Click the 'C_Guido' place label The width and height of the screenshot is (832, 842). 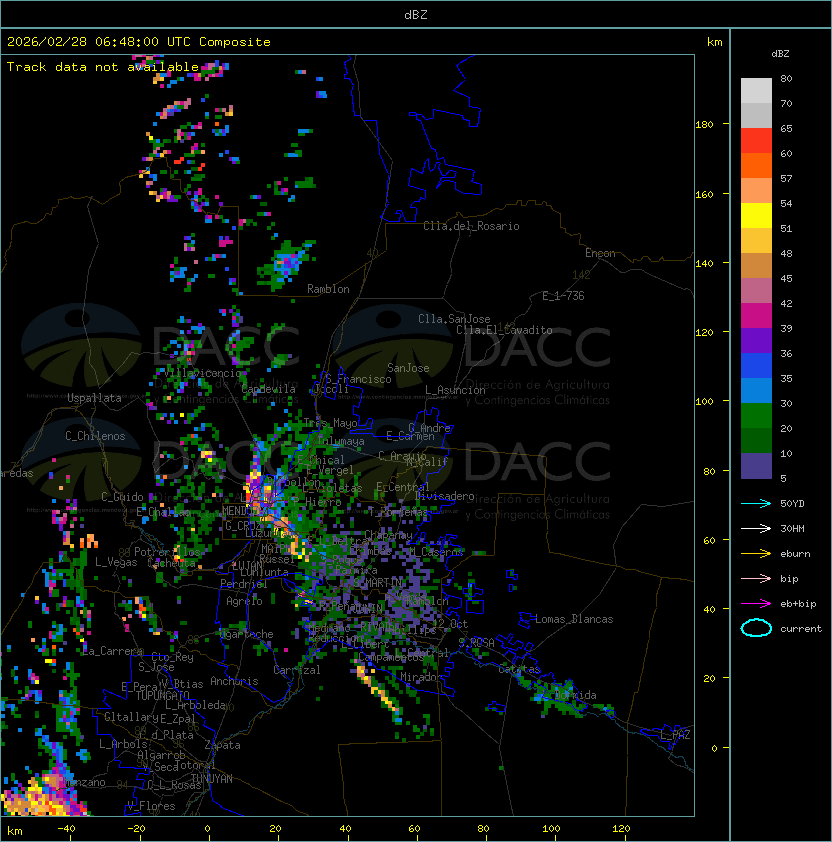tap(122, 497)
